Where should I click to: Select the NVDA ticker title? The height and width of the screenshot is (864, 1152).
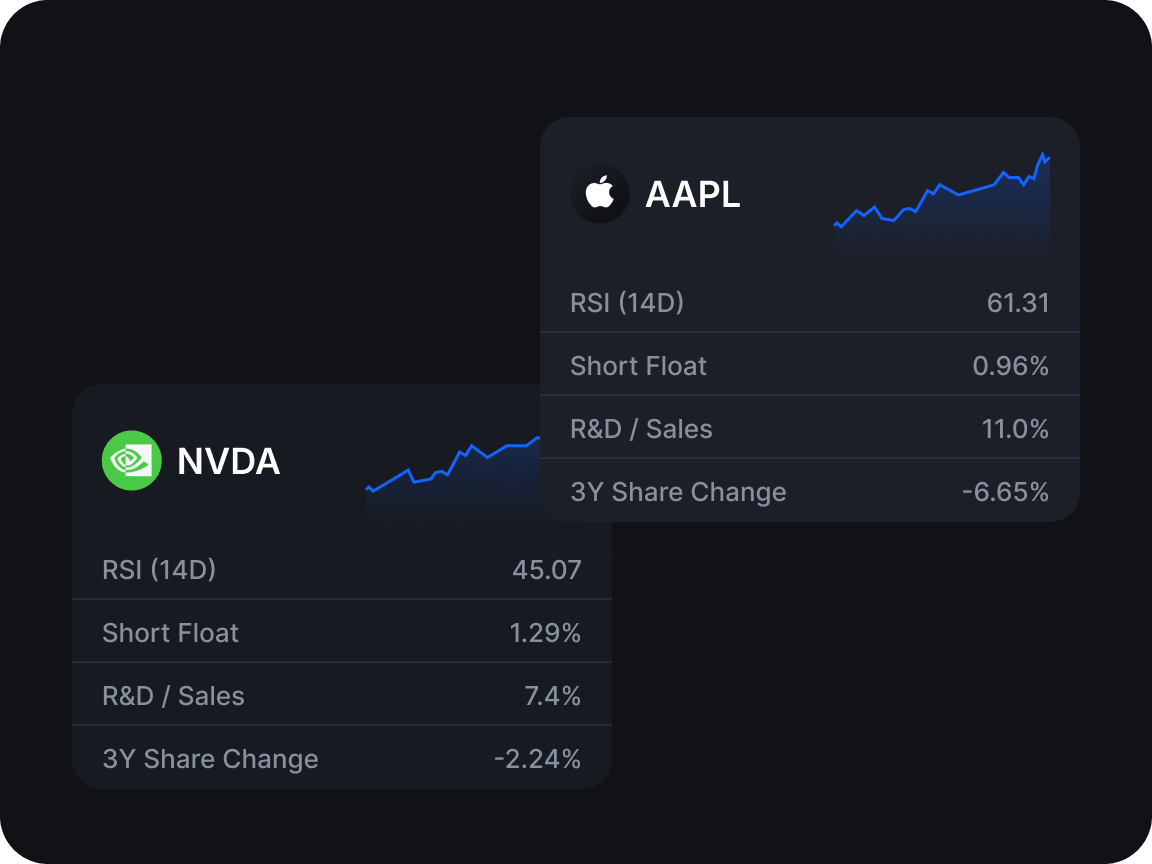228,461
